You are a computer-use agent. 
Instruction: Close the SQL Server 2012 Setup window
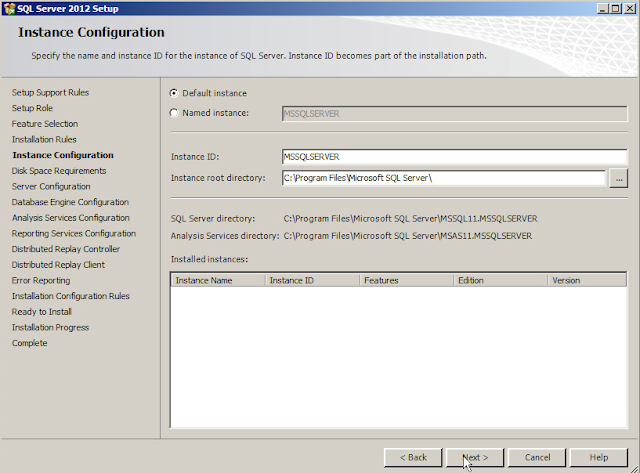click(x=629, y=9)
